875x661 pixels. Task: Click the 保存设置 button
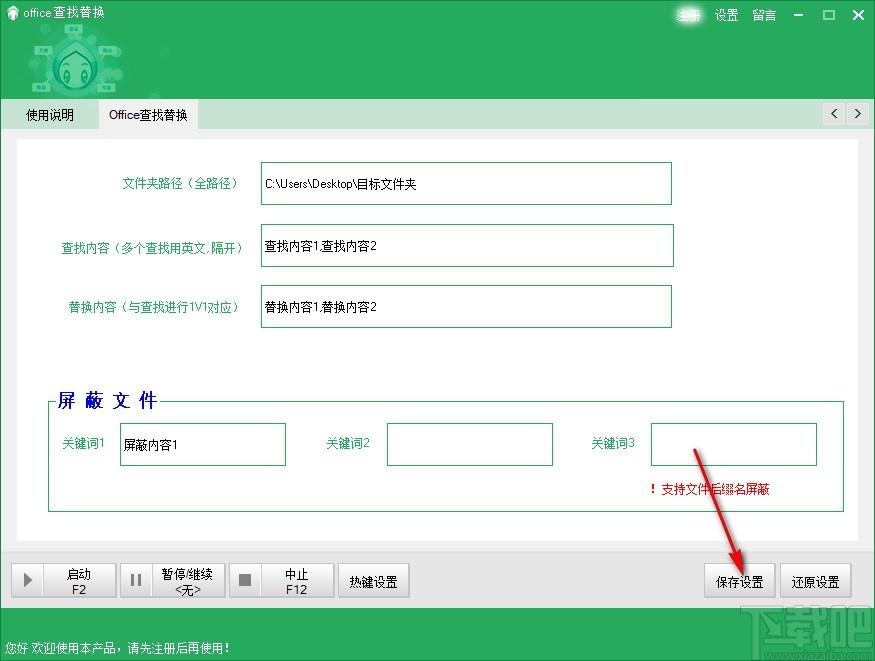click(739, 581)
